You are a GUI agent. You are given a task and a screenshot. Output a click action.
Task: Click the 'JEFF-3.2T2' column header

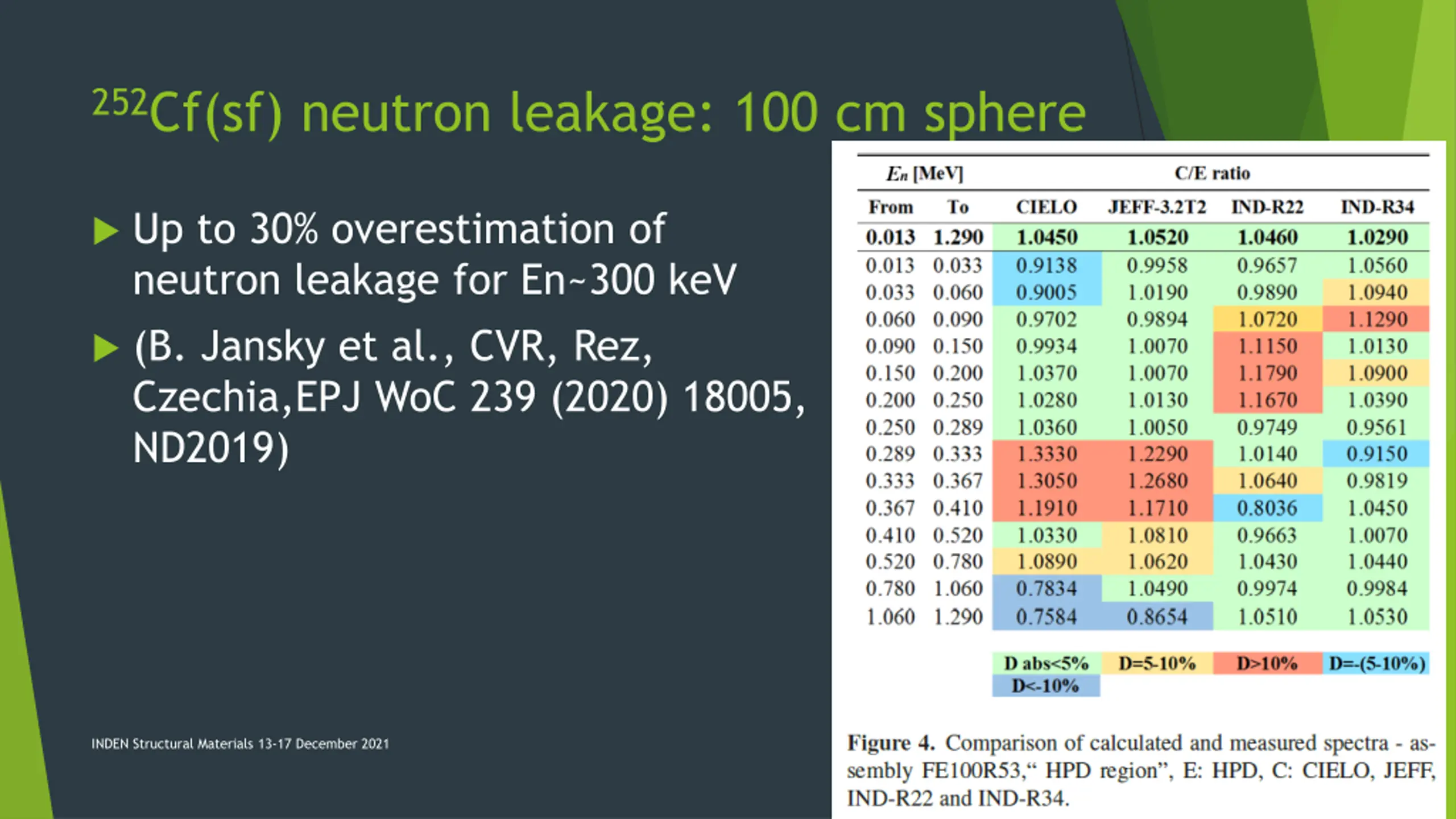tap(1157, 207)
